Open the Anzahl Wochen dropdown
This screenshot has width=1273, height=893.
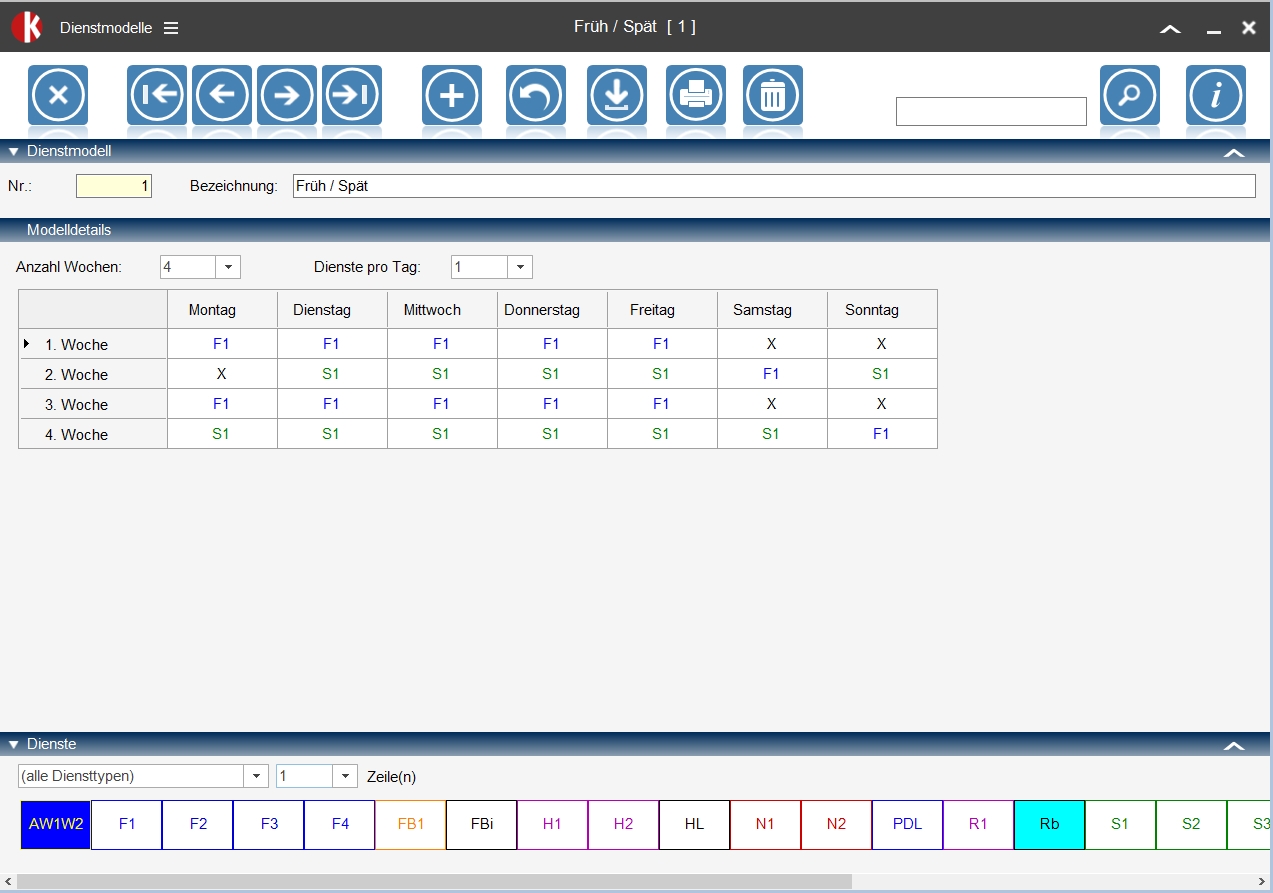pyautogui.click(x=228, y=268)
